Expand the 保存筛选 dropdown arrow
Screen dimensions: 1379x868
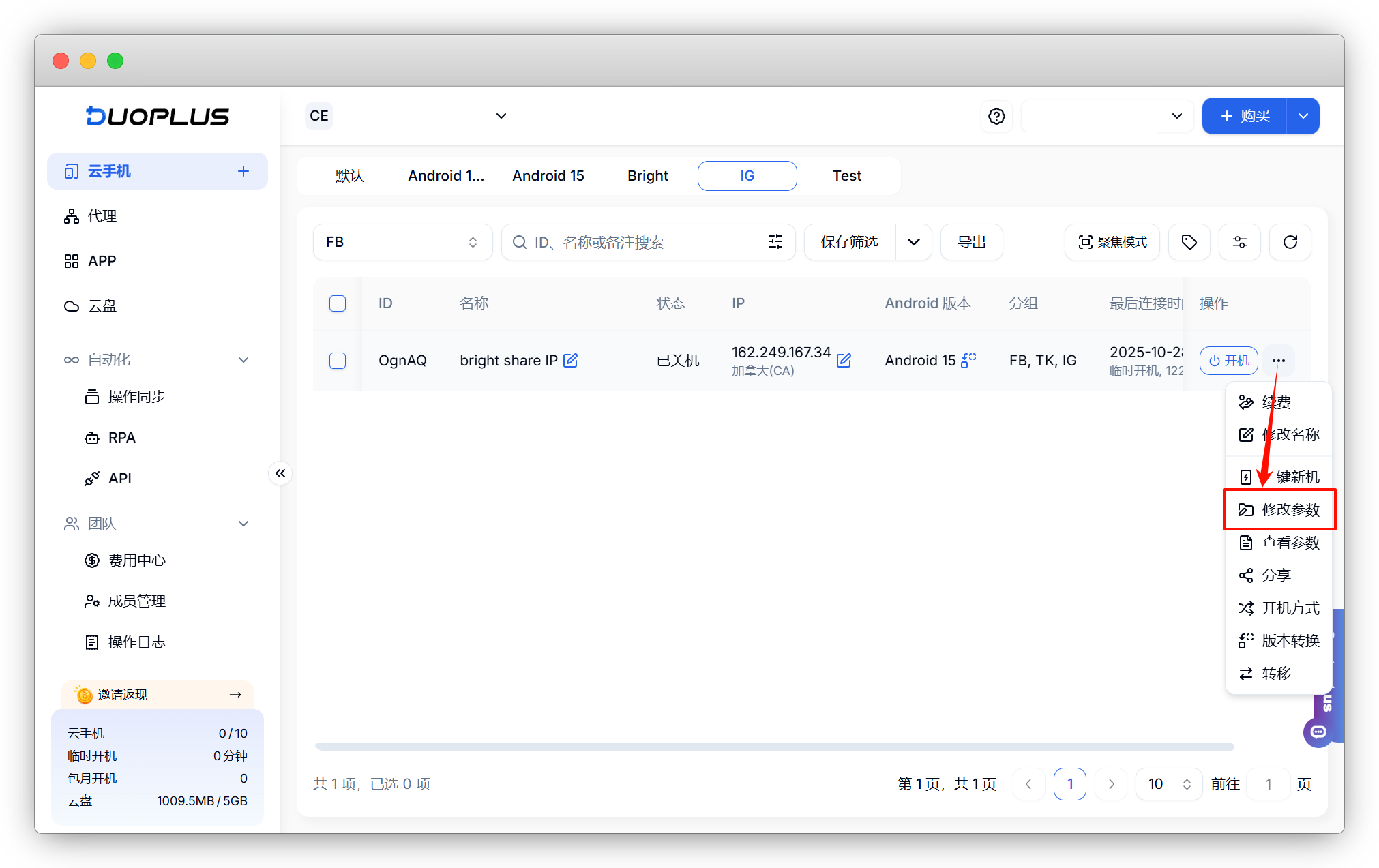(914, 242)
